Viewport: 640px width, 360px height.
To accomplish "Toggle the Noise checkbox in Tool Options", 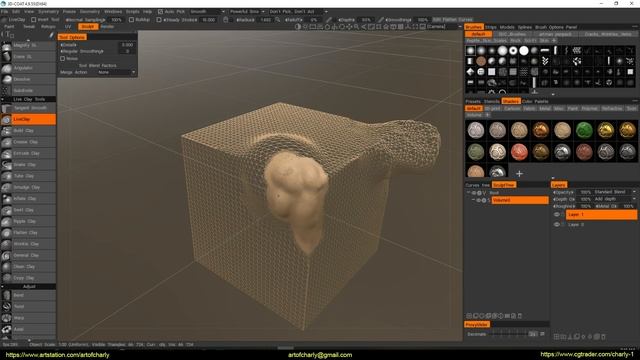I will pyautogui.click(x=62, y=58).
